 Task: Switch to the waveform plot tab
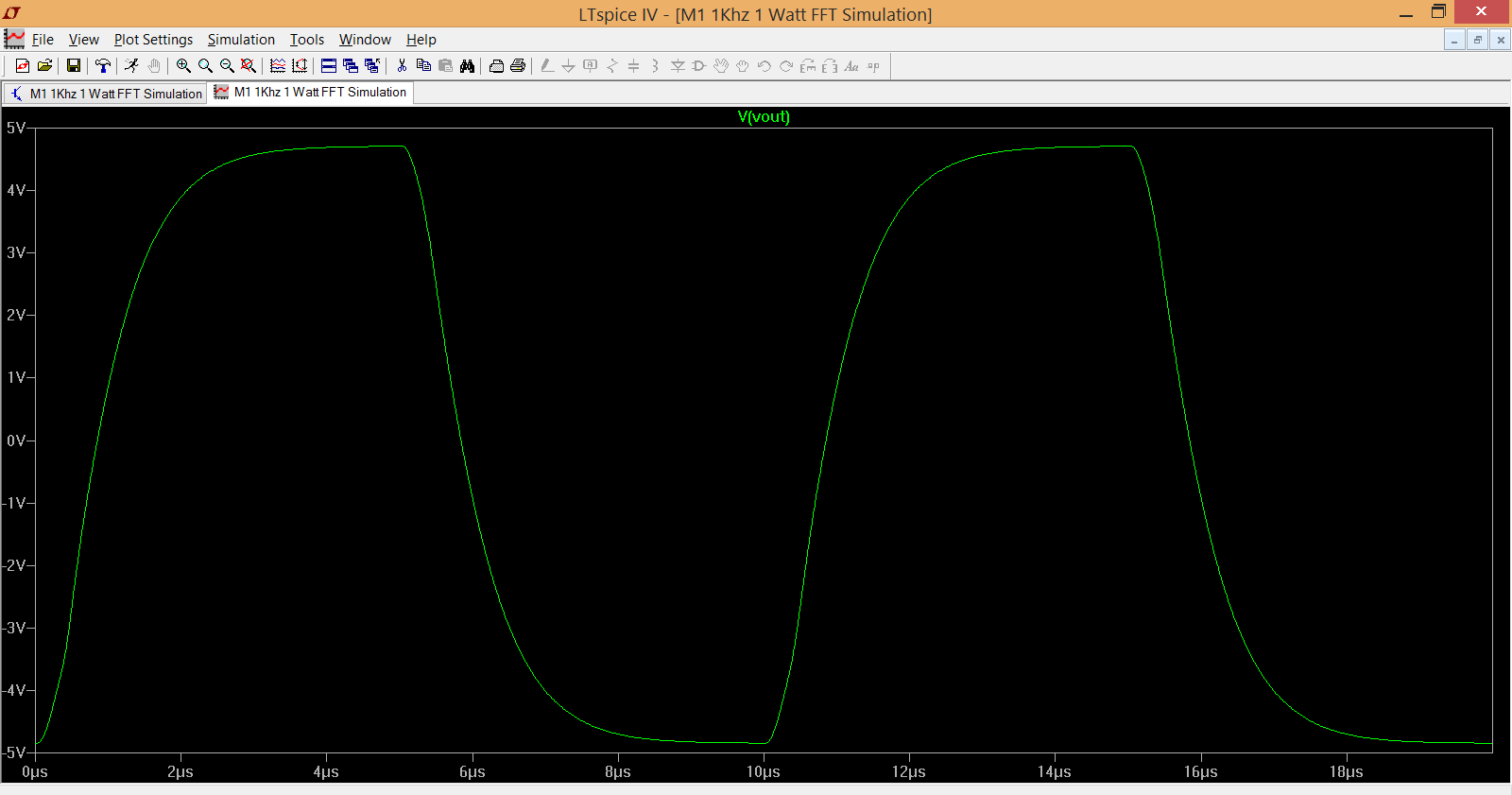311,92
